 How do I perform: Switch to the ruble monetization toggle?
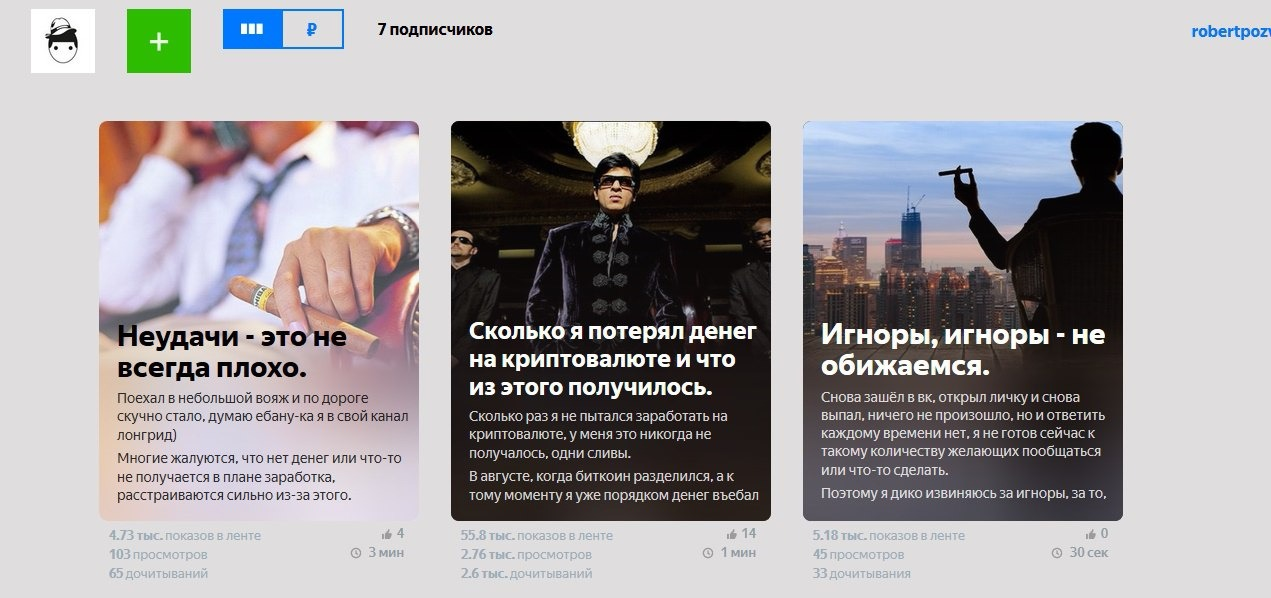(313, 29)
